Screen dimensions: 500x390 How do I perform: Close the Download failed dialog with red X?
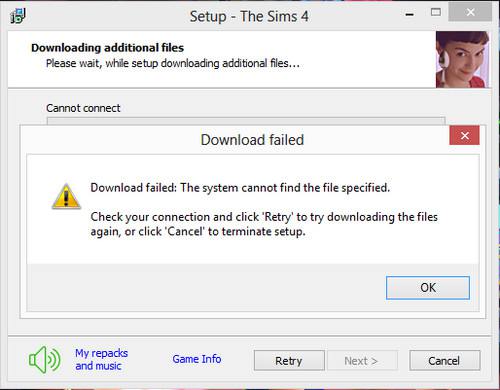coord(464,135)
